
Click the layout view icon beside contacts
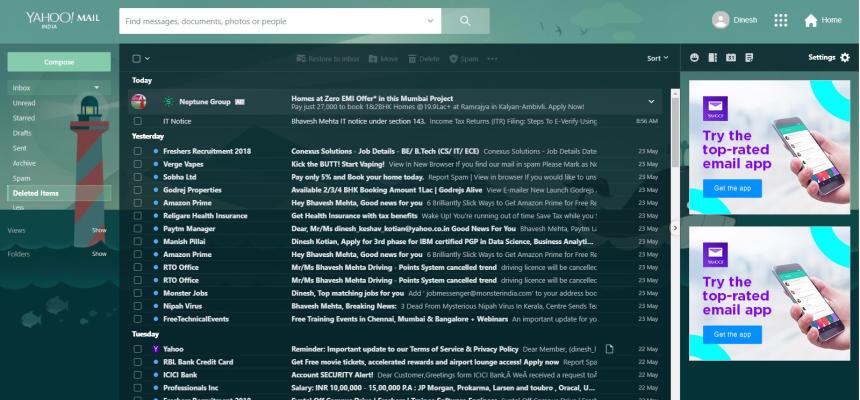pyautogui.click(x=712, y=57)
